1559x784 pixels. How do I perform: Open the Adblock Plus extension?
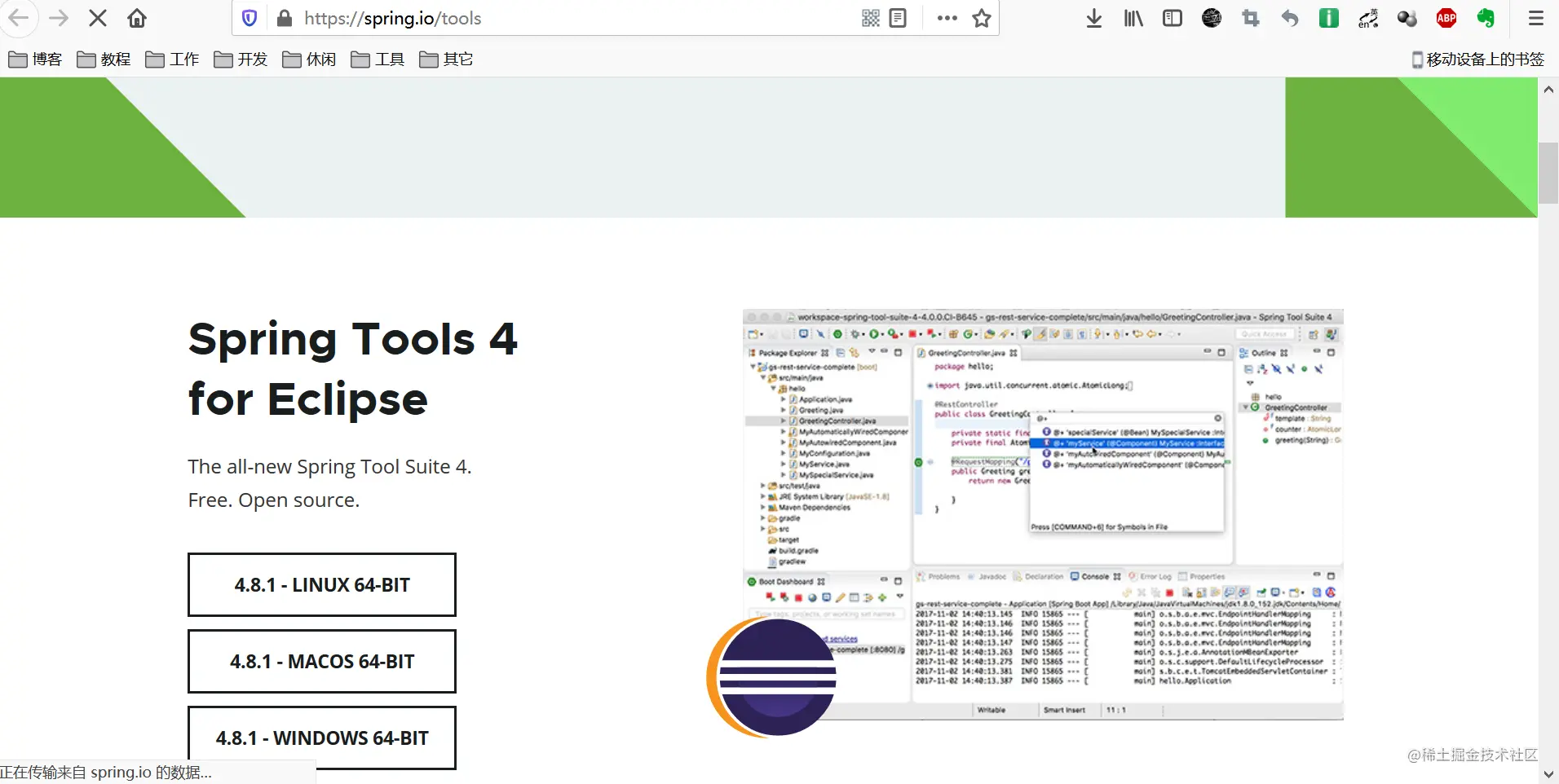(1446, 18)
